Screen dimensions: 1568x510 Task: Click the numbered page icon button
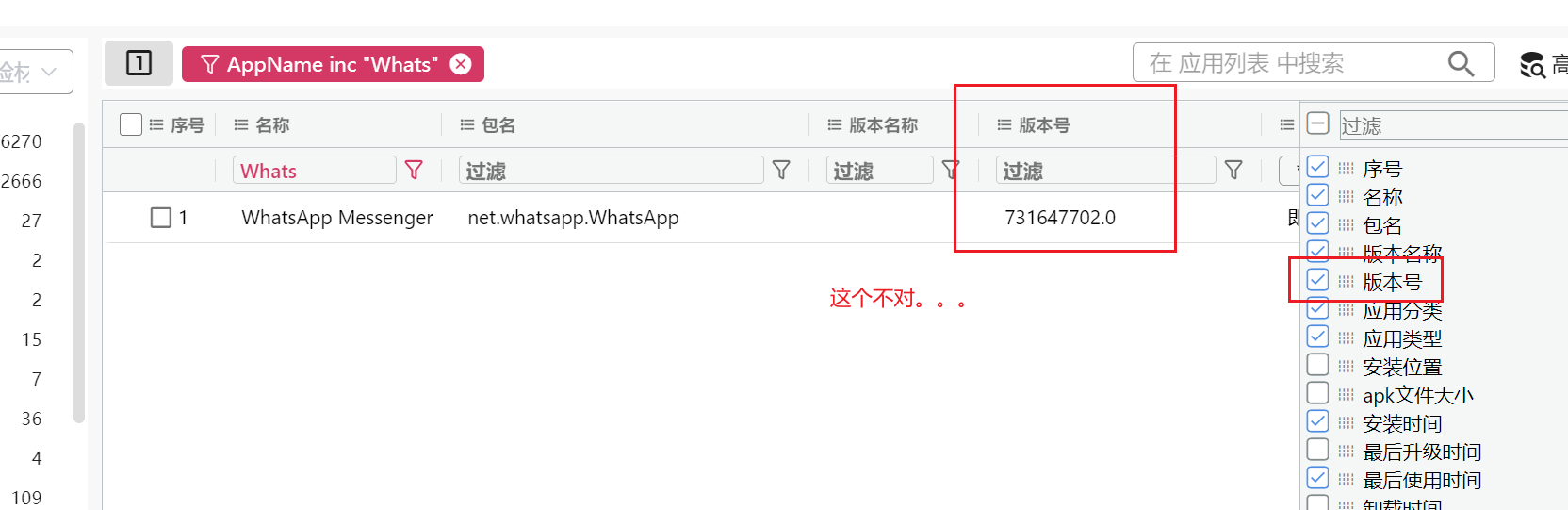tap(139, 63)
